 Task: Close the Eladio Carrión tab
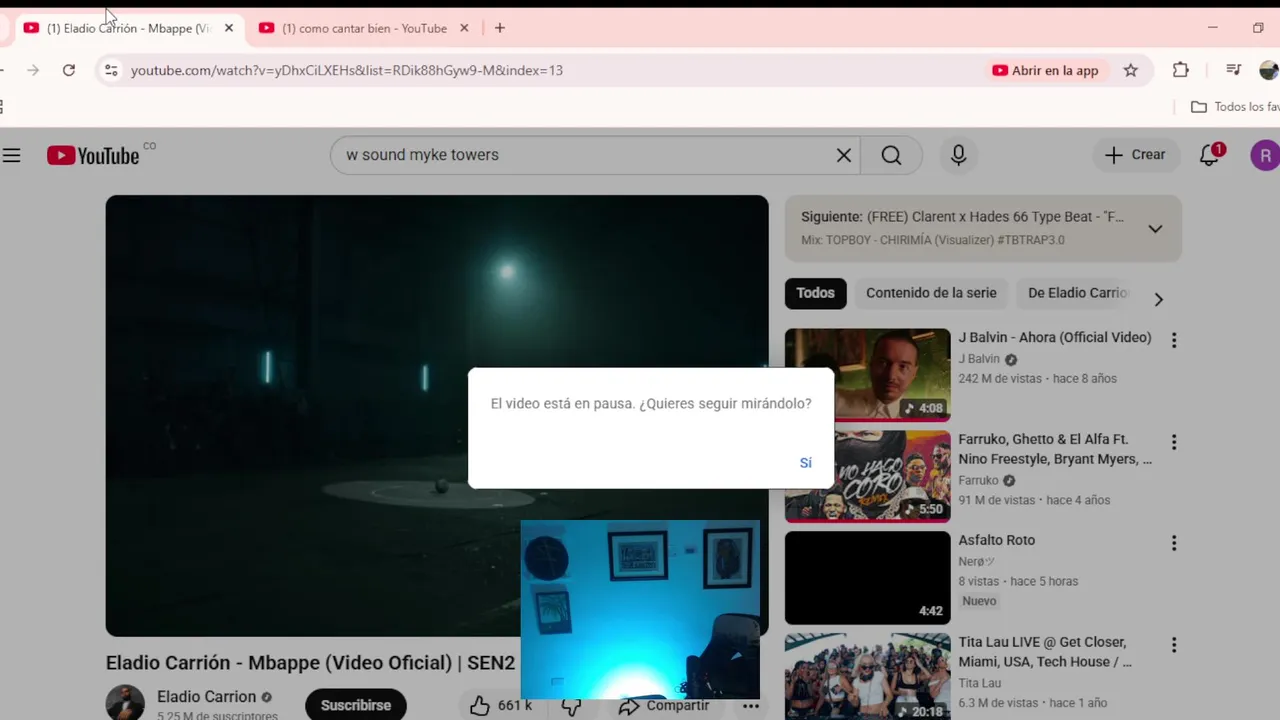[229, 28]
